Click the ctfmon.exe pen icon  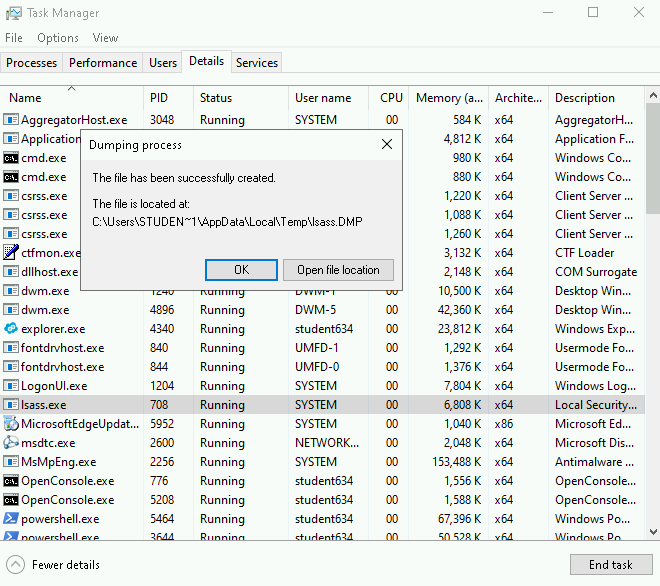pos(11,253)
